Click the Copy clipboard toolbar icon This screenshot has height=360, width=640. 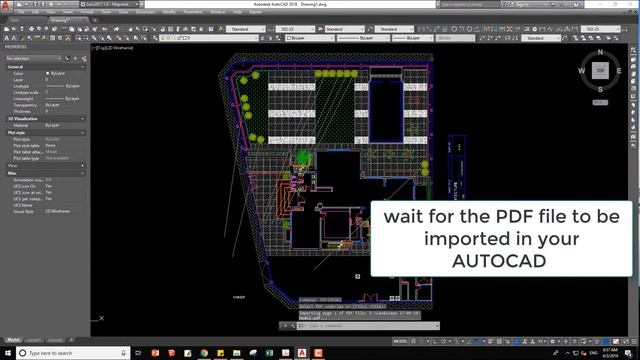click(71, 29)
